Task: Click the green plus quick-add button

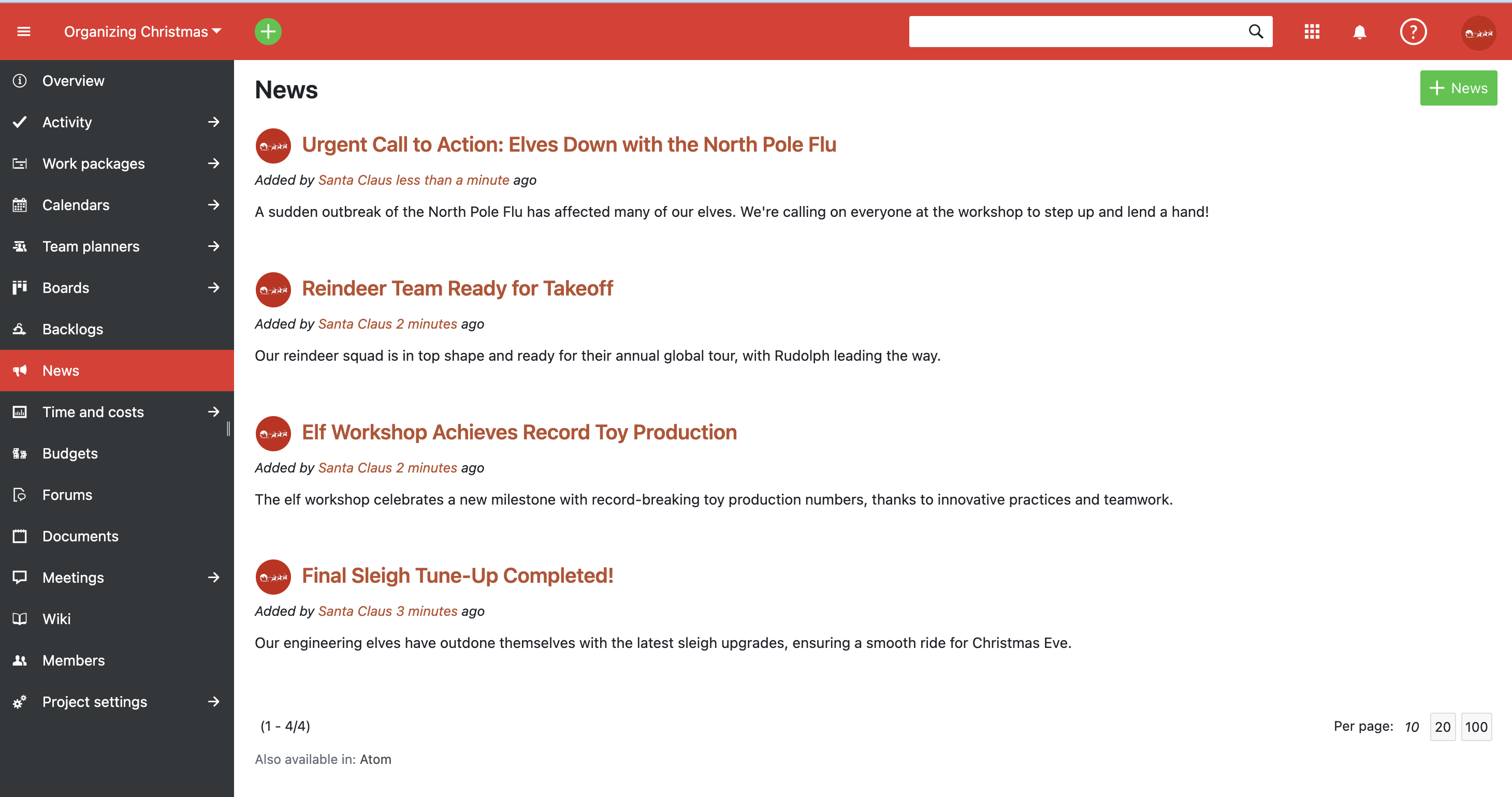Action: [268, 32]
